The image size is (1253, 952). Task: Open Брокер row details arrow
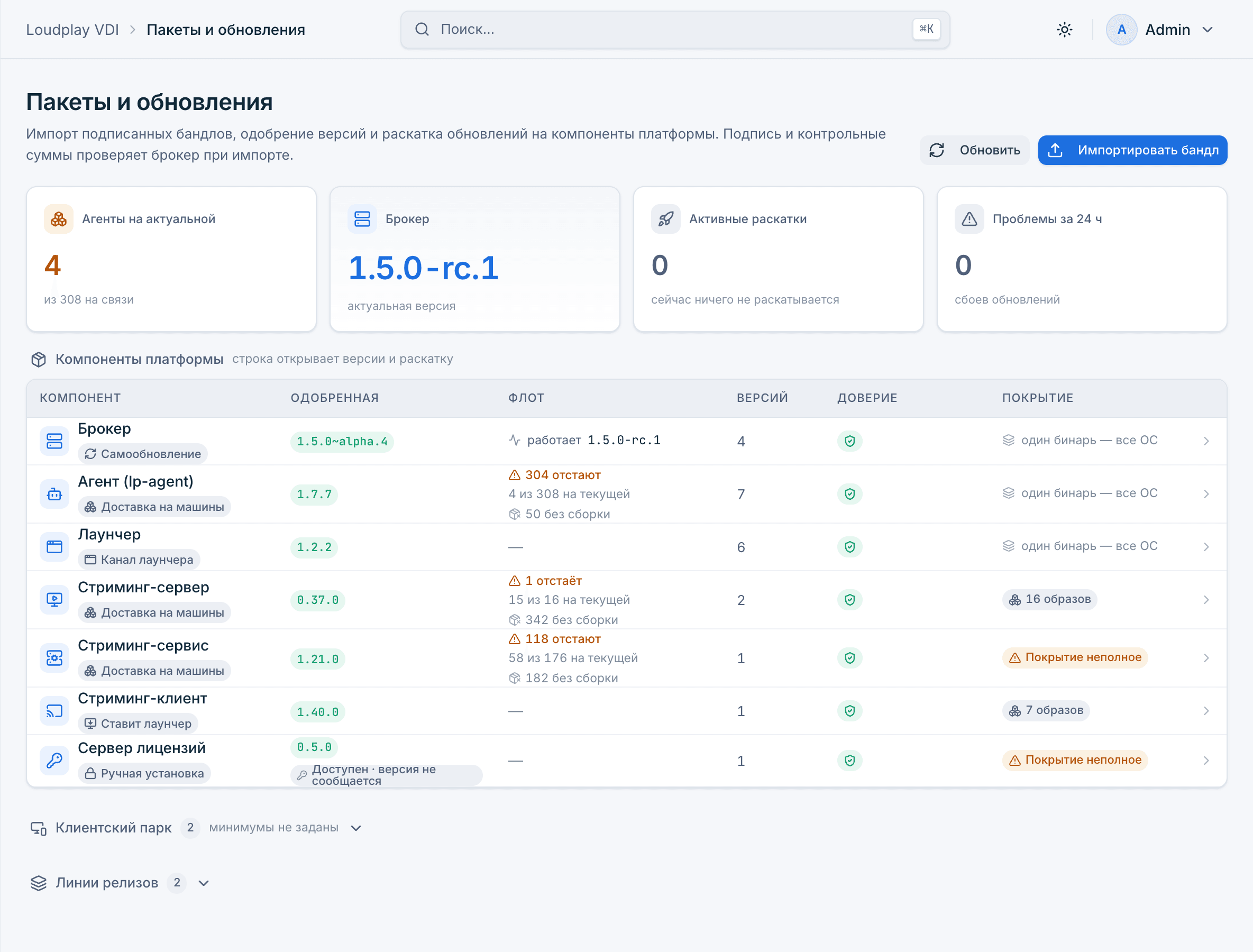coord(1206,441)
